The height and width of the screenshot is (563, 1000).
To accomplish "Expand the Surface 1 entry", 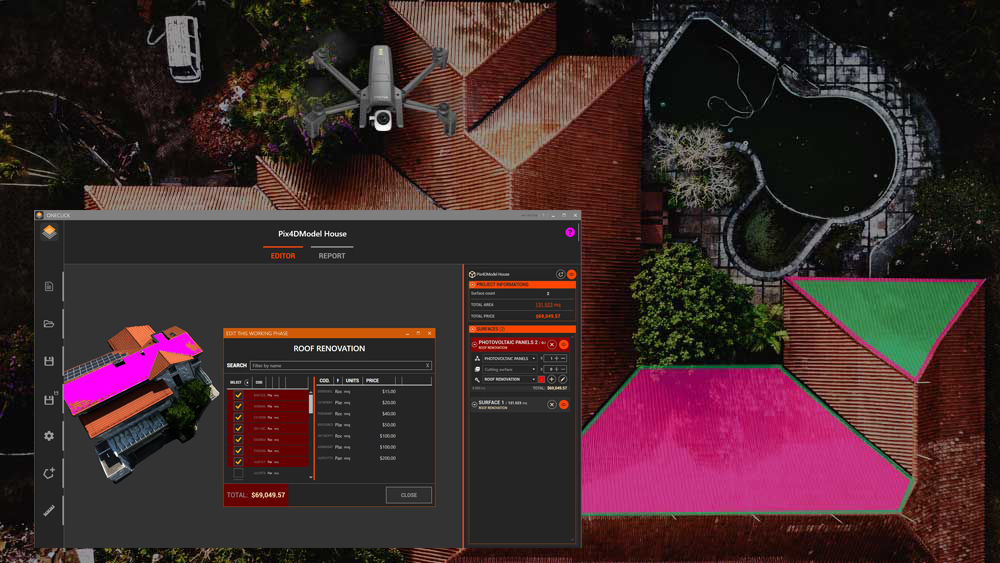I will (474, 404).
